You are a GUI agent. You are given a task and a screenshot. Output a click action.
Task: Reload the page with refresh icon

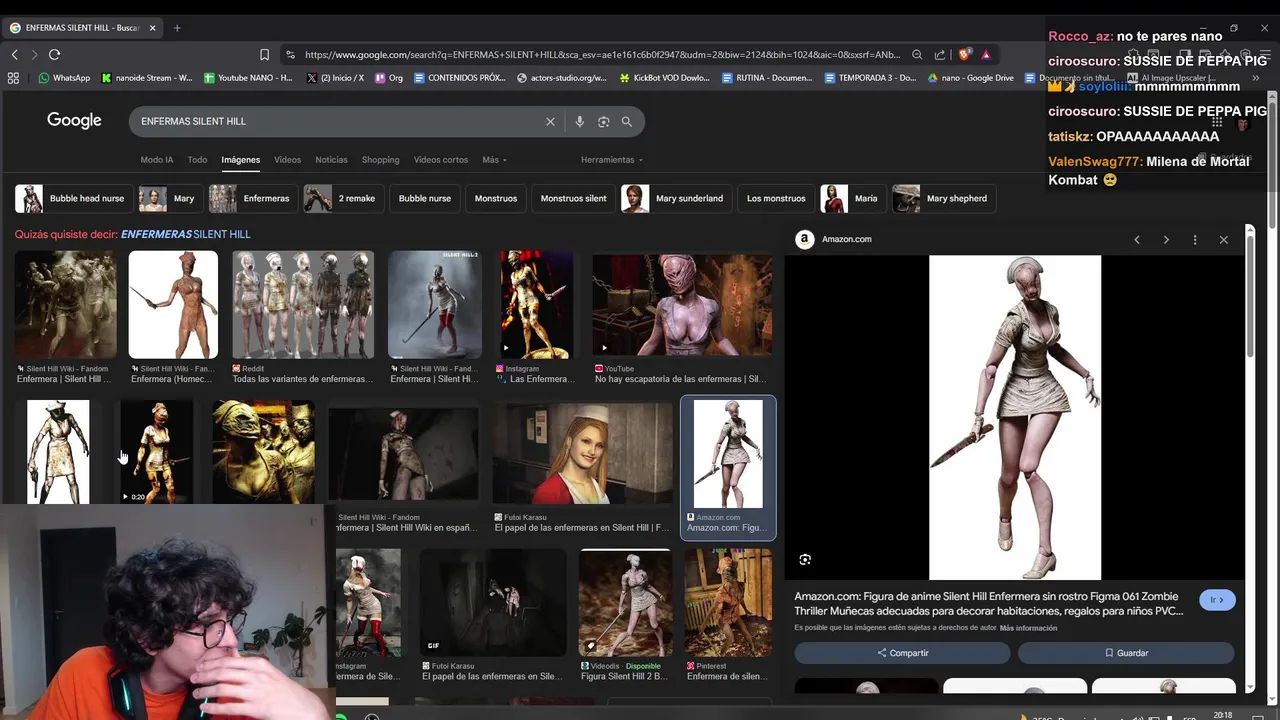tap(54, 55)
